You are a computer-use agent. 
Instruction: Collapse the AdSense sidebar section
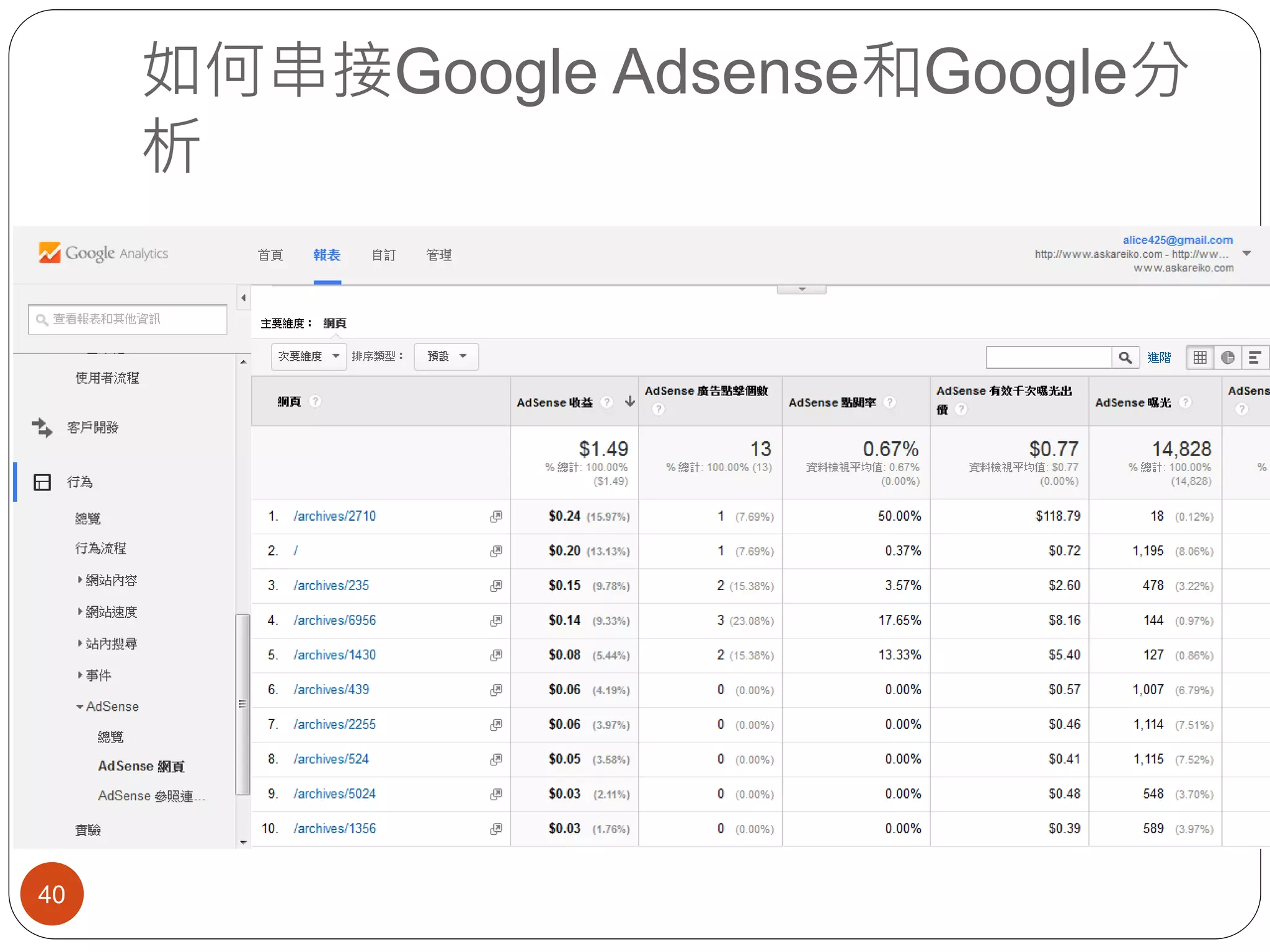tap(80, 707)
